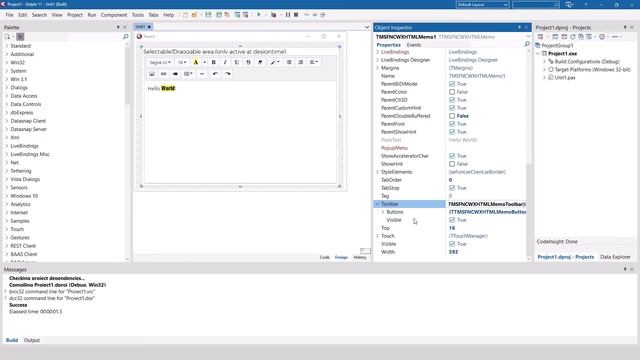Click the Pause toolbar icon
Image resolution: width=640 pixels, height=360 pixels.
click(288, 15)
